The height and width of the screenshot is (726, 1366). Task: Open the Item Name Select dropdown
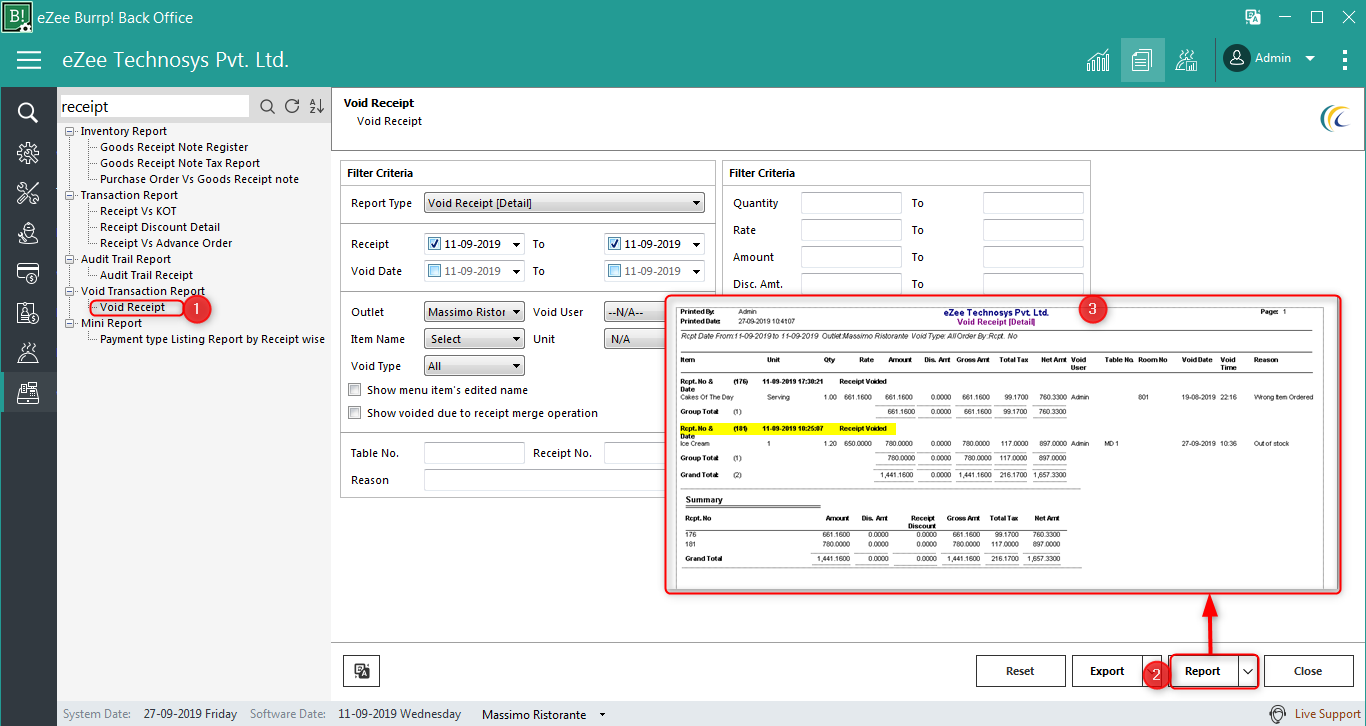474,339
